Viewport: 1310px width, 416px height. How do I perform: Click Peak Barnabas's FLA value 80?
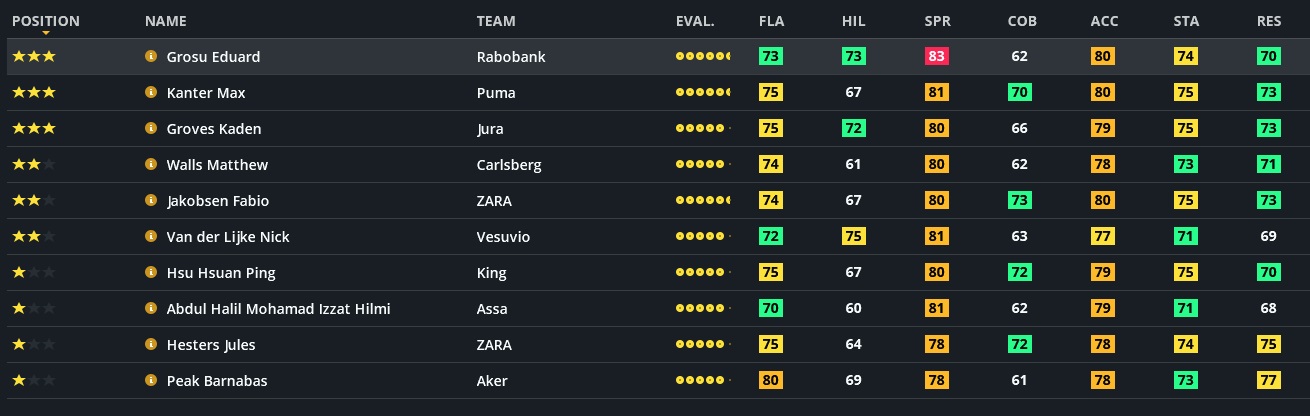tap(770, 381)
